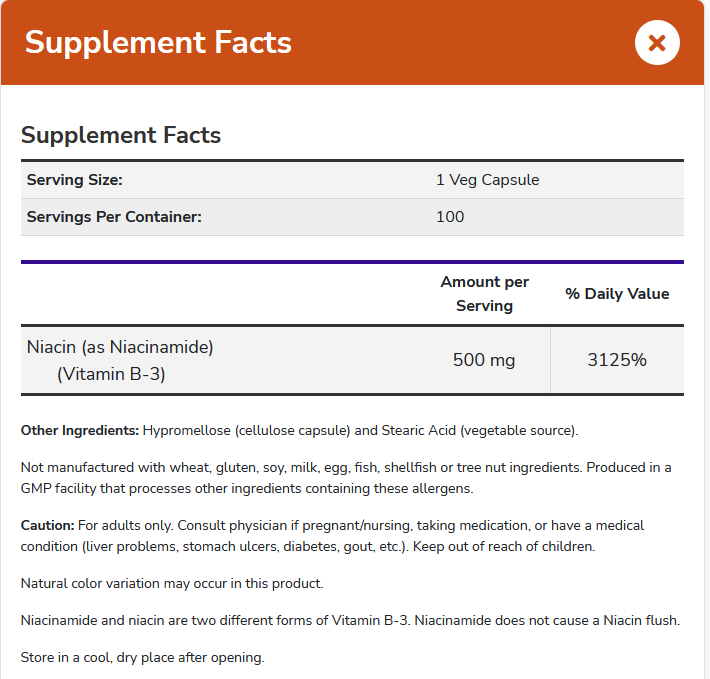The height and width of the screenshot is (679, 710).
Task: Close the Supplement Facts popup
Action: (x=657, y=43)
